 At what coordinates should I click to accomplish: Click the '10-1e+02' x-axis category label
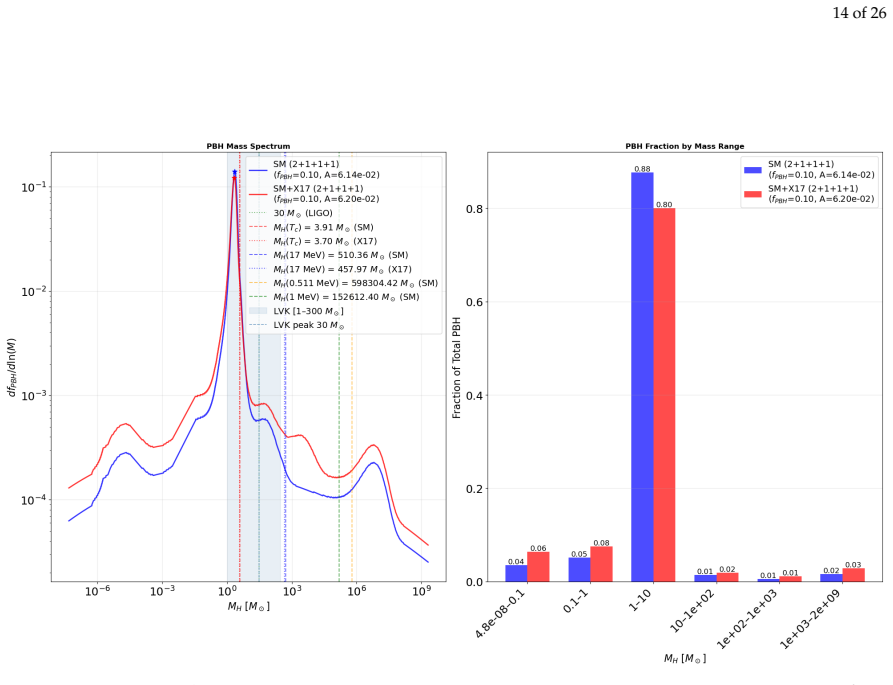pos(693,610)
